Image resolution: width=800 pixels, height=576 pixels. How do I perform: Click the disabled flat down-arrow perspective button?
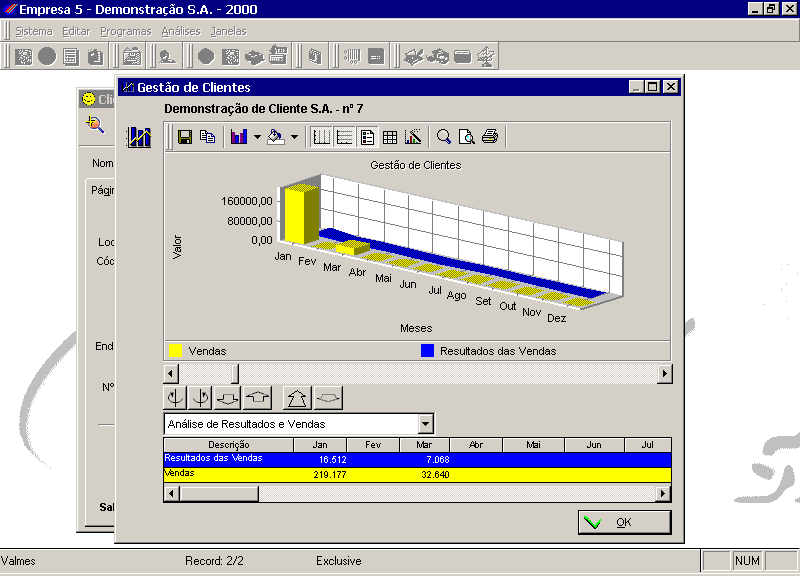(328, 398)
